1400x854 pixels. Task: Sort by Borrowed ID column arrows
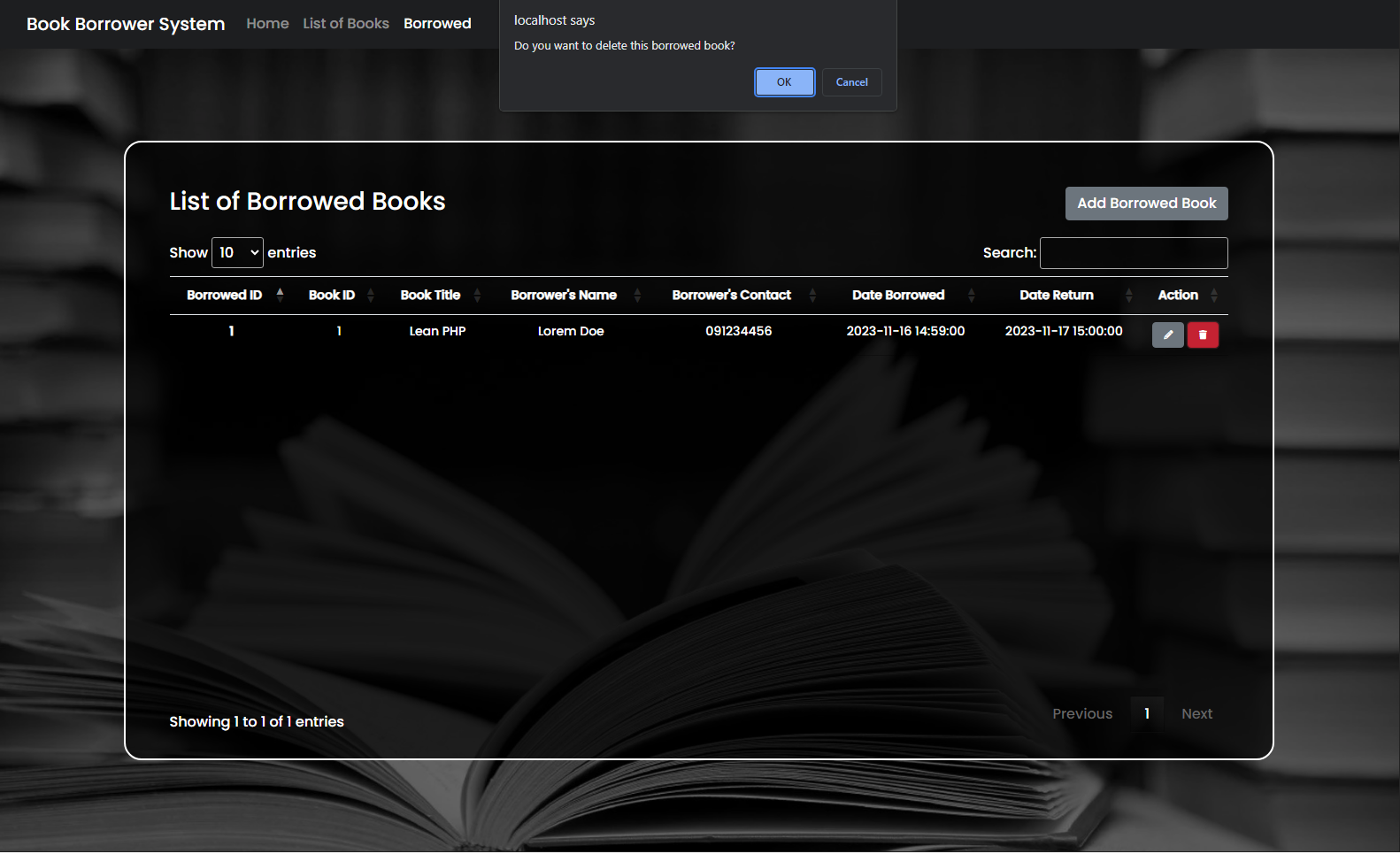(280, 295)
